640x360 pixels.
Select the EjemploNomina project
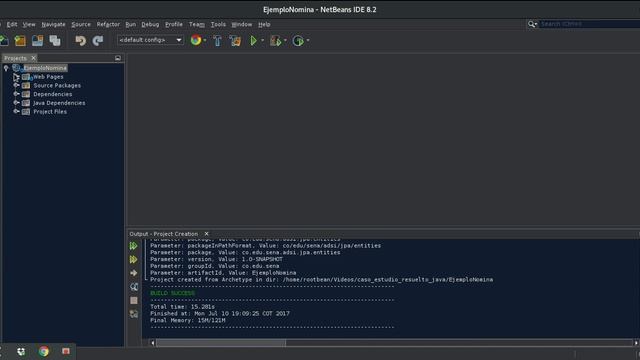pos(45,68)
